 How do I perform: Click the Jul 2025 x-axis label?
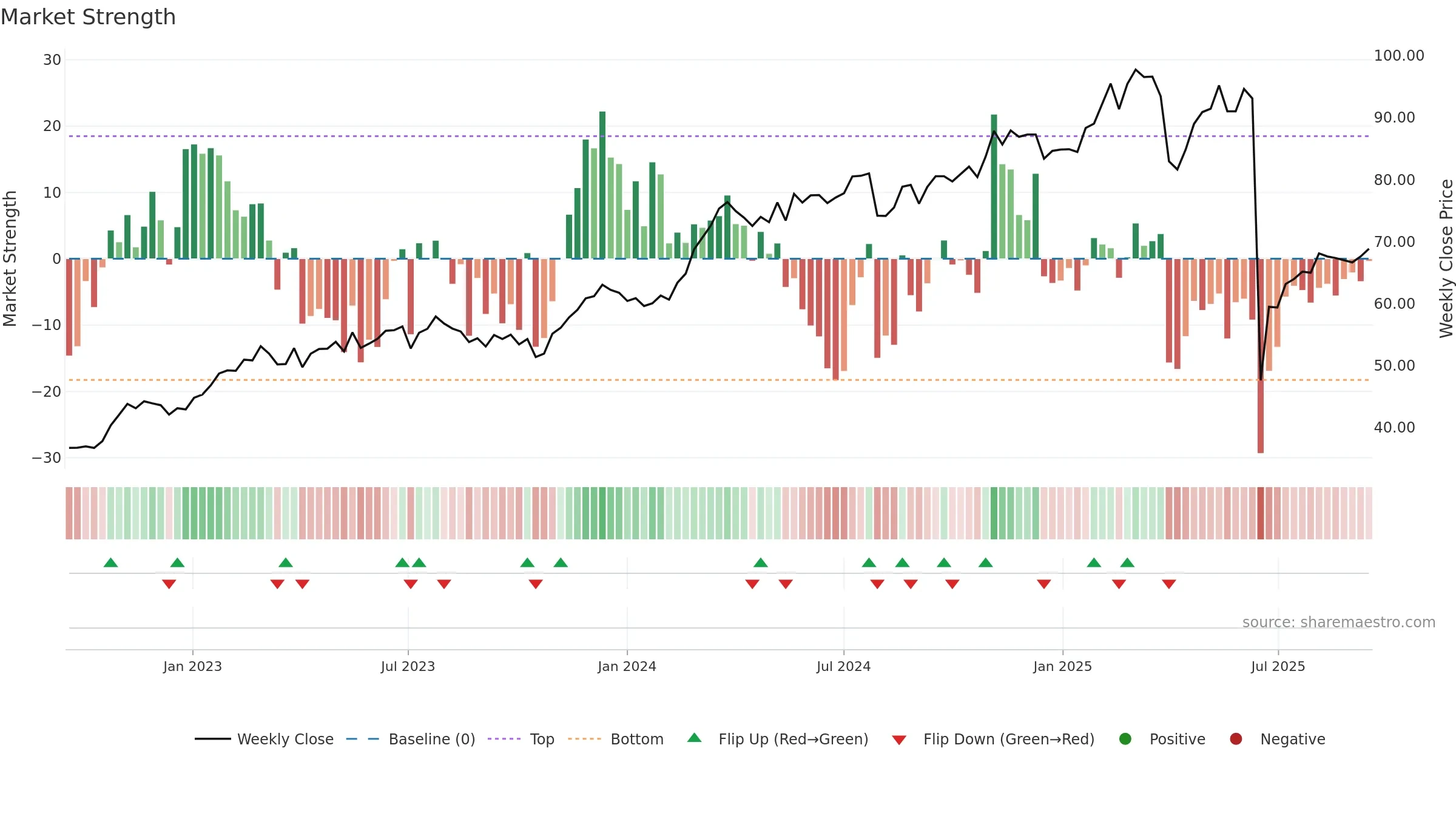click(1278, 666)
